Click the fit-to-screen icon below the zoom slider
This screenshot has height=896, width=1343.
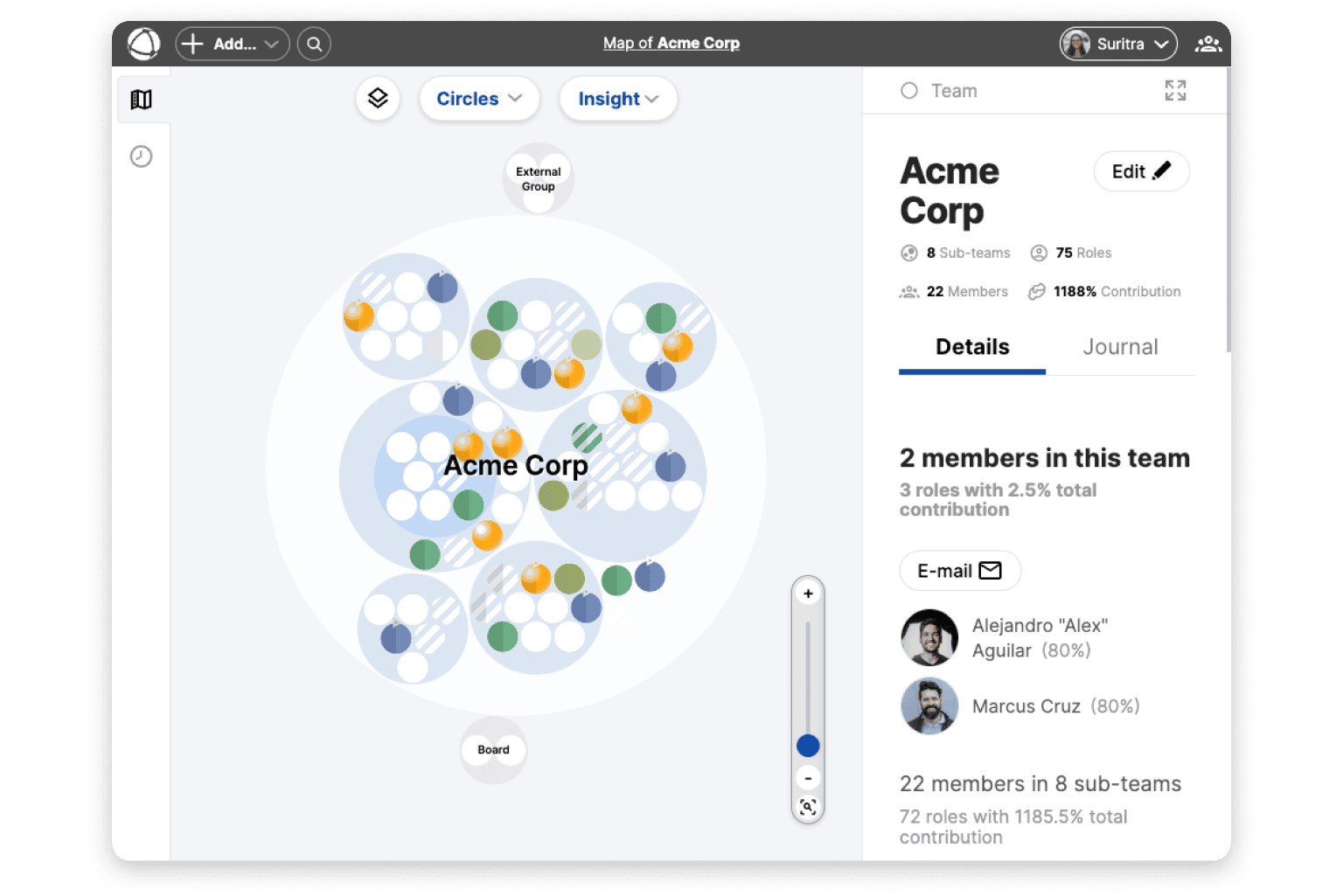pyautogui.click(x=808, y=807)
